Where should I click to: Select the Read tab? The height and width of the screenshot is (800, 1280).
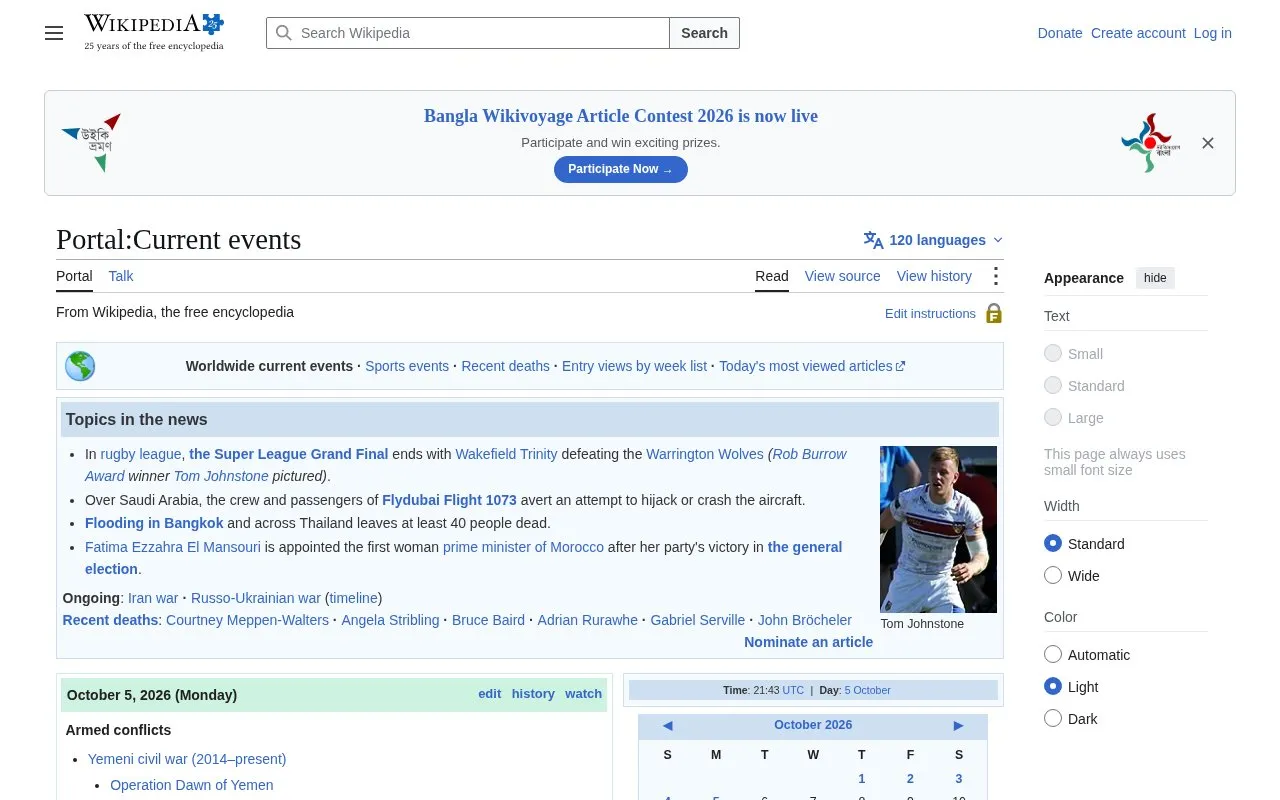point(772,276)
